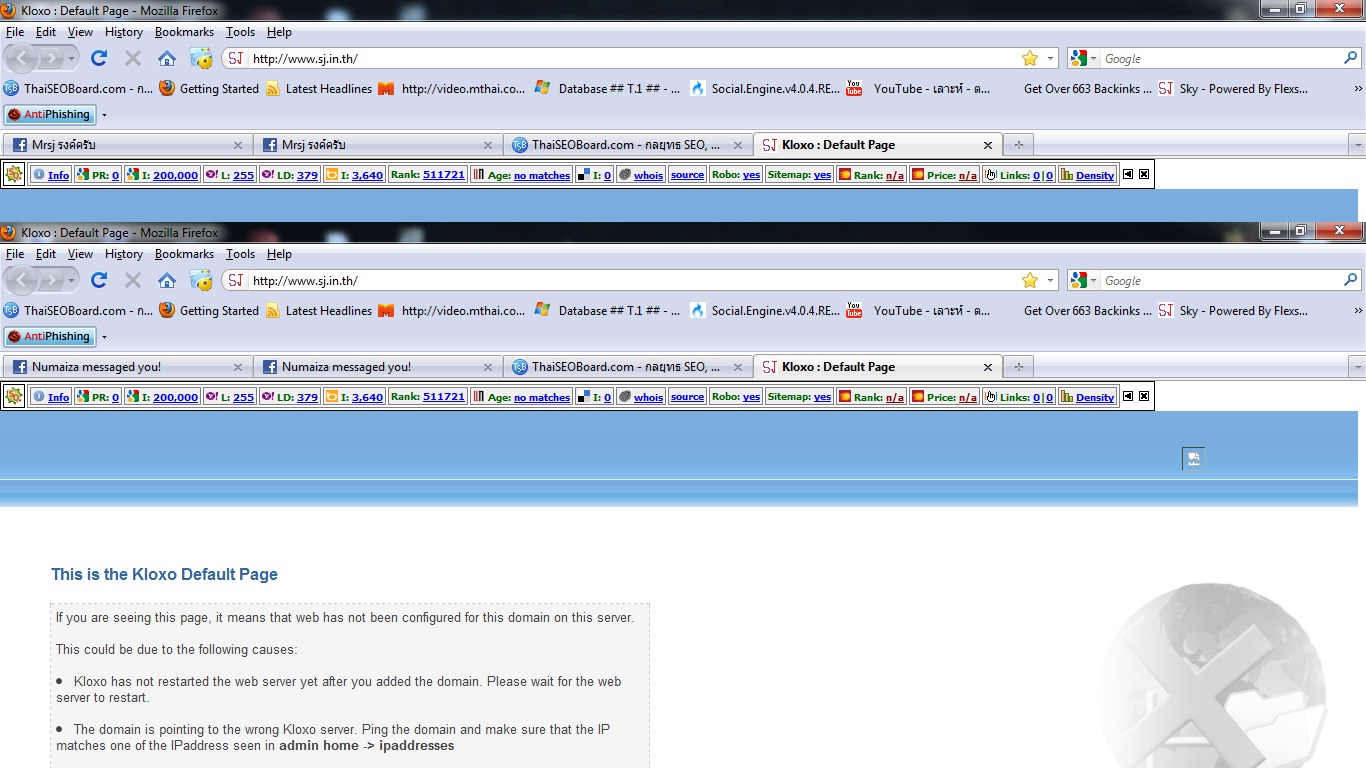
Task: Click the search magnifier in the upper window
Action: 1351,58
